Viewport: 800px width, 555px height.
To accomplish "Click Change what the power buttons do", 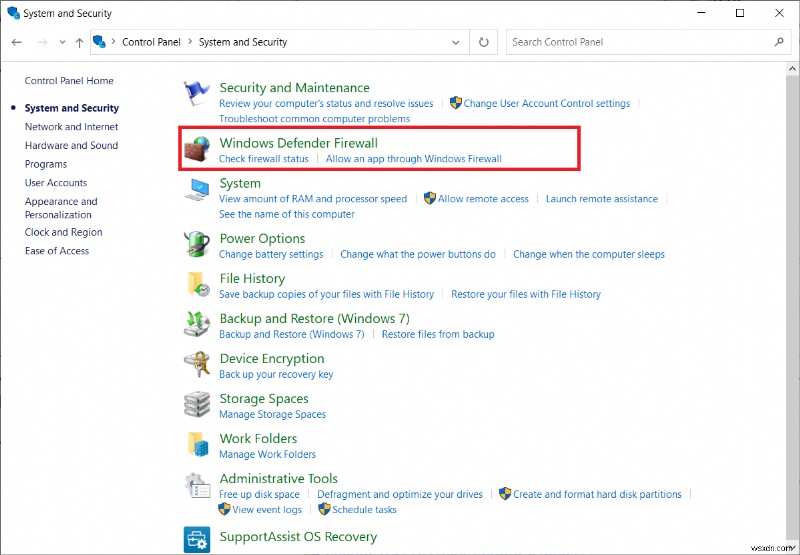I will tap(418, 254).
